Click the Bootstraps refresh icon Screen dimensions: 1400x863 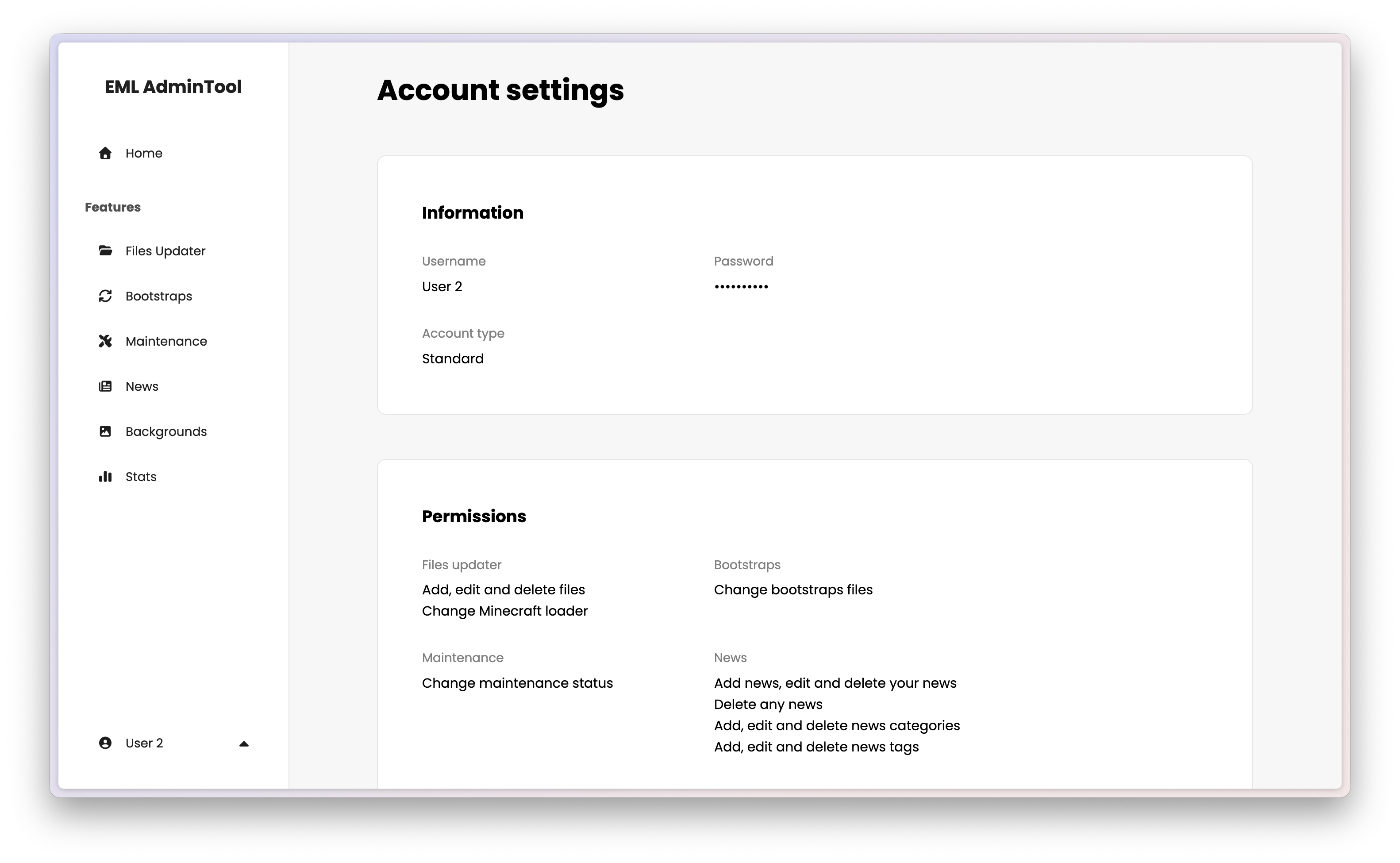(x=105, y=296)
